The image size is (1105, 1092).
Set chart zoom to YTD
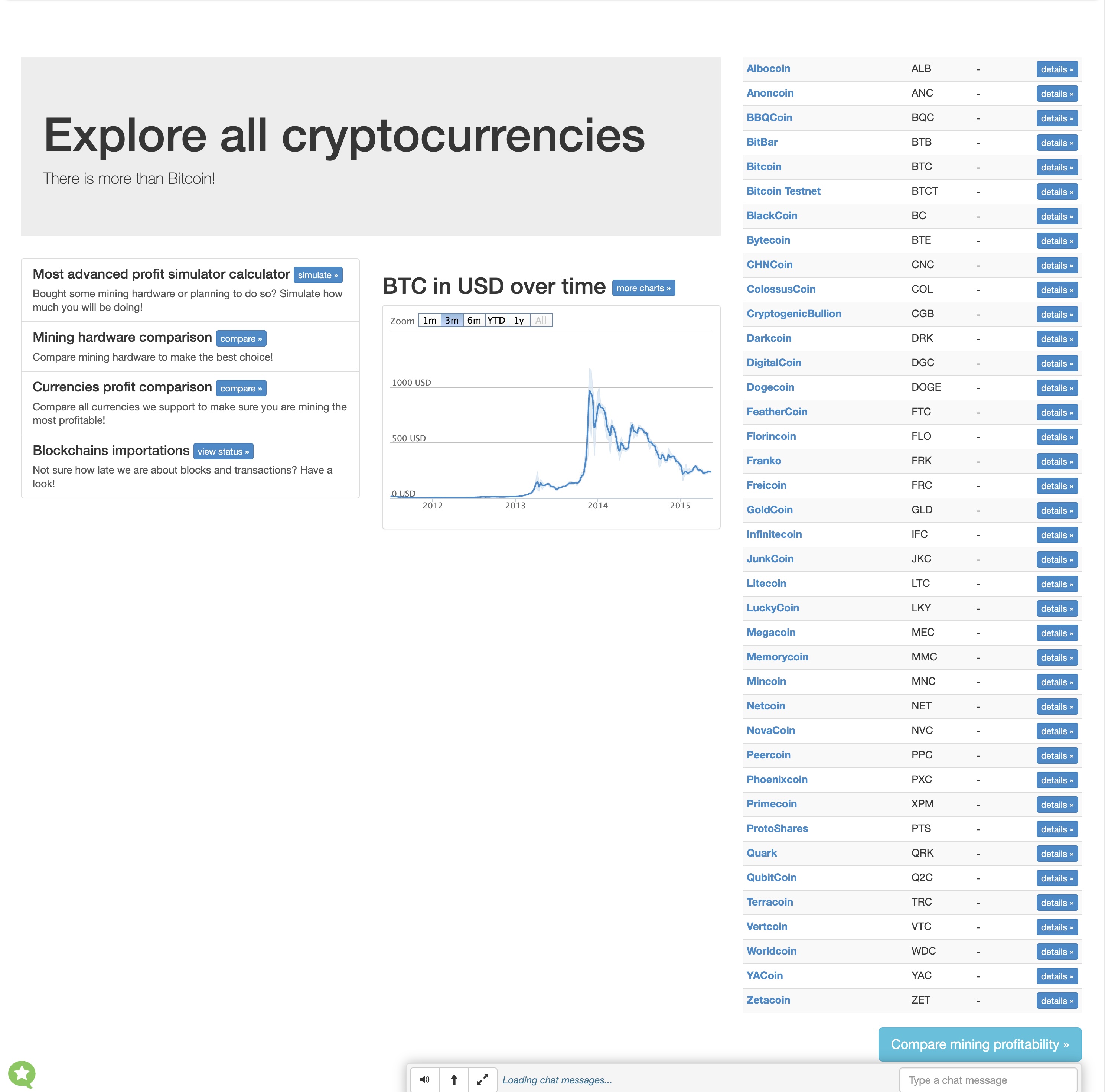click(x=496, y=320)
